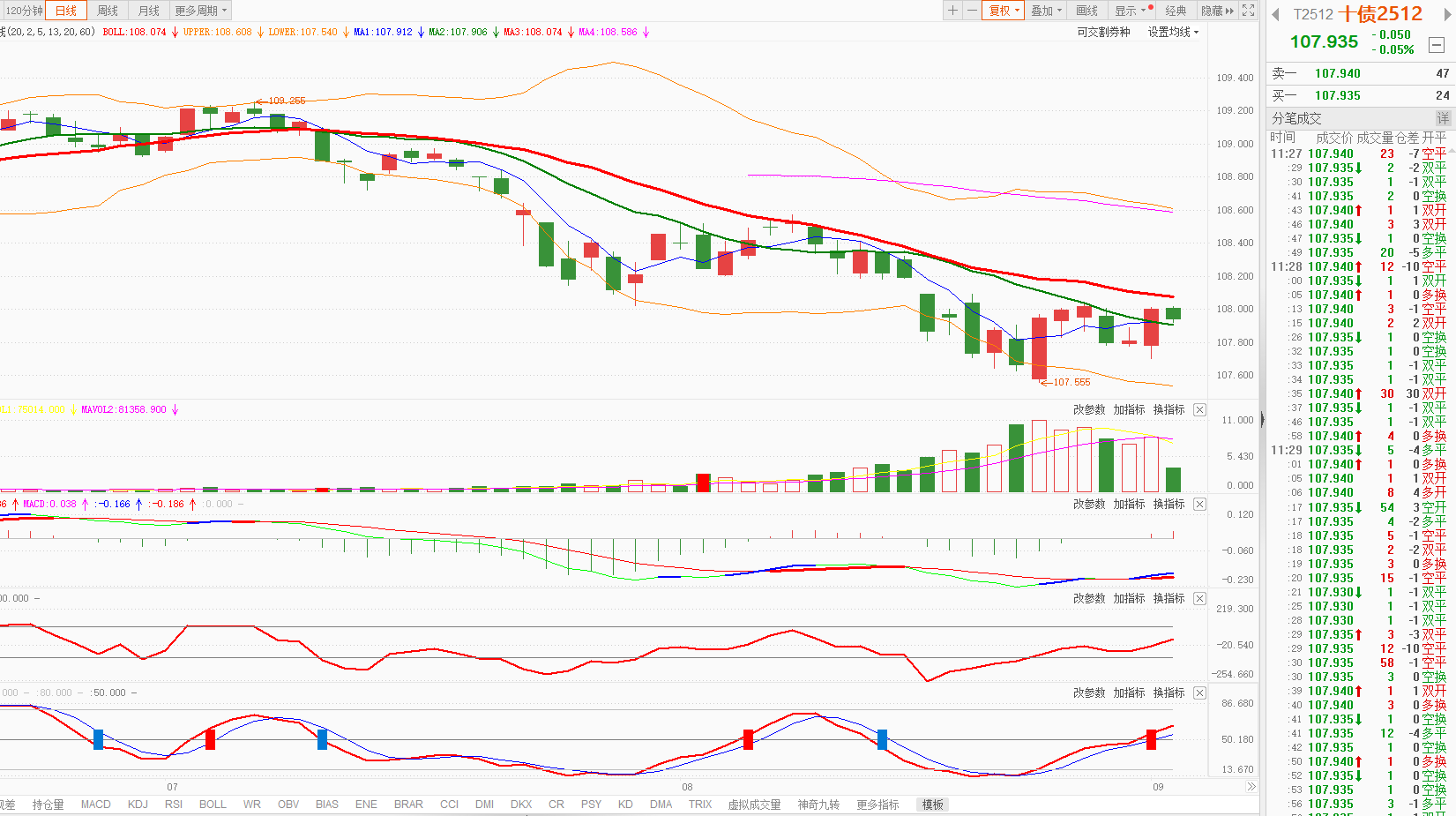Select 虚拟成交量 indicator tab

754,805
